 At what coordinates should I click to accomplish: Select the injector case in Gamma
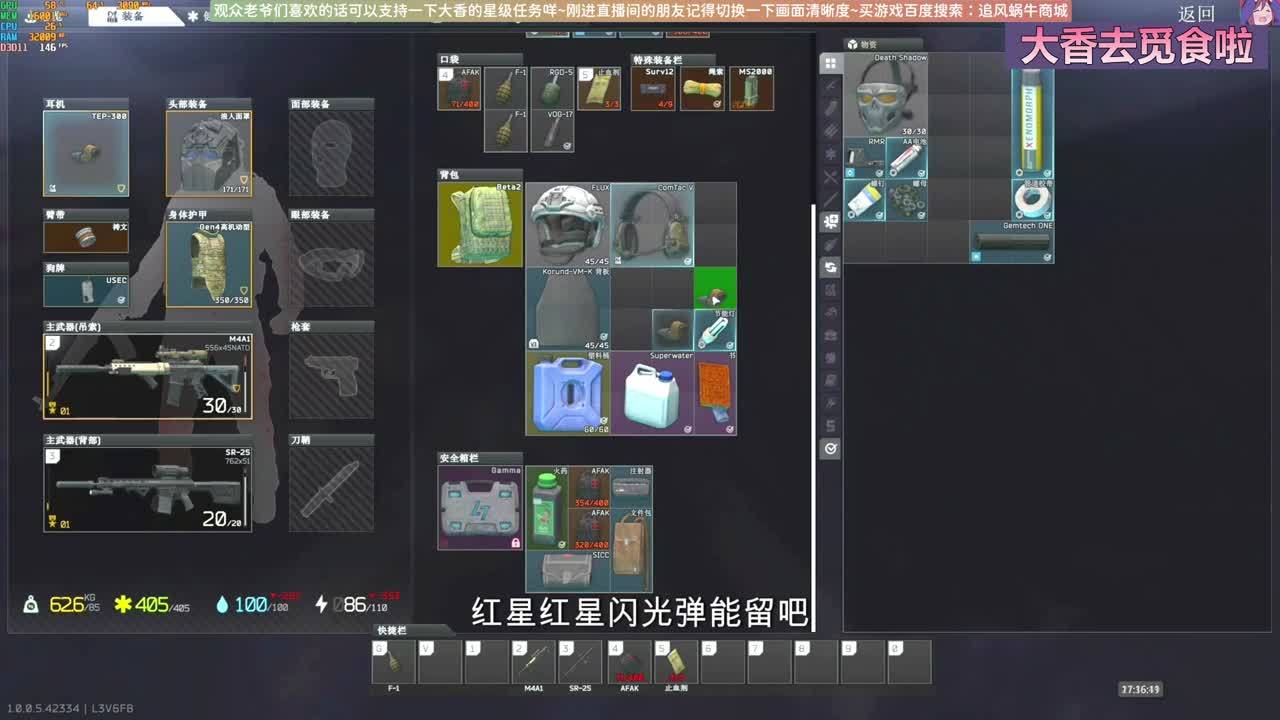click(632, 487)
